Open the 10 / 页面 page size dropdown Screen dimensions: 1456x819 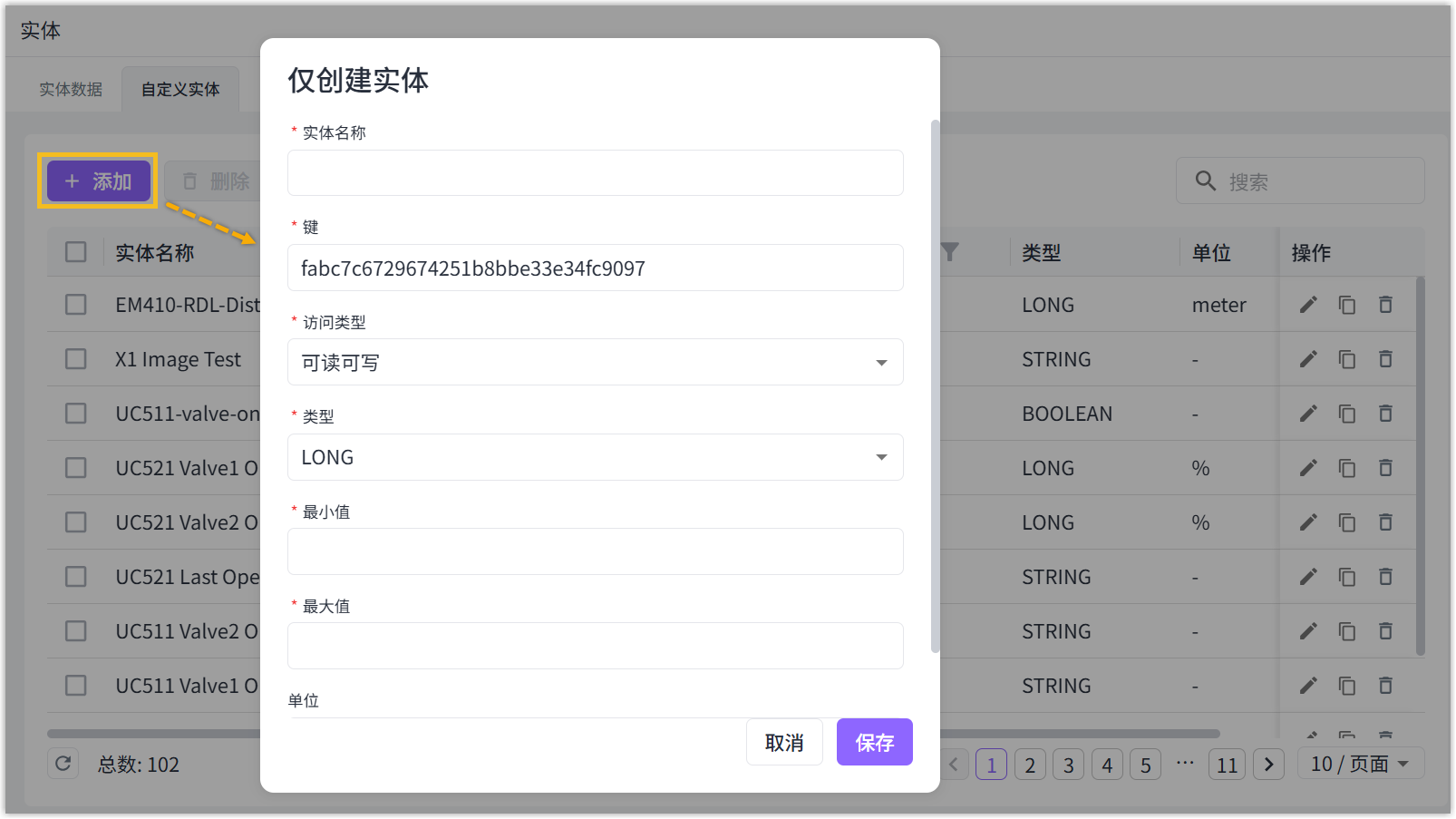[x=1360, y=764]
